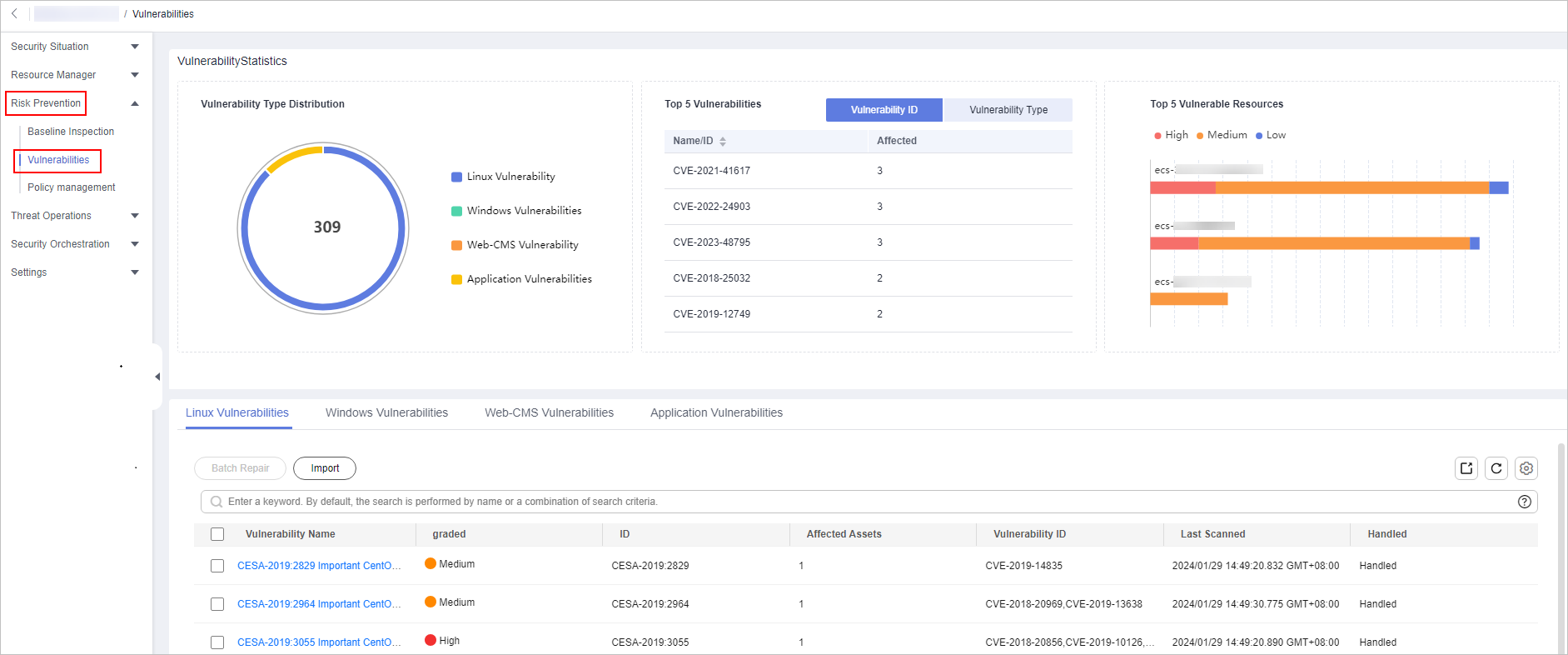Expand Threat Operations menu arrow
The width and height of the screenshot is (1568, 655).
[x=135, y=216]
